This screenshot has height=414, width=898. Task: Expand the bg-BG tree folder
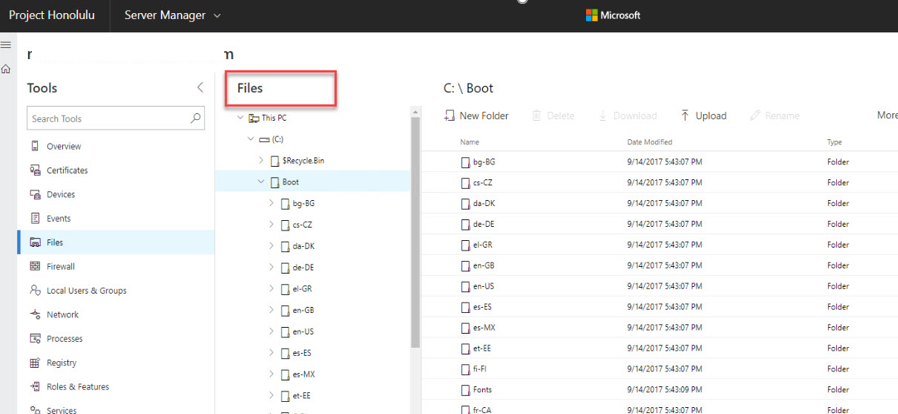271,203
